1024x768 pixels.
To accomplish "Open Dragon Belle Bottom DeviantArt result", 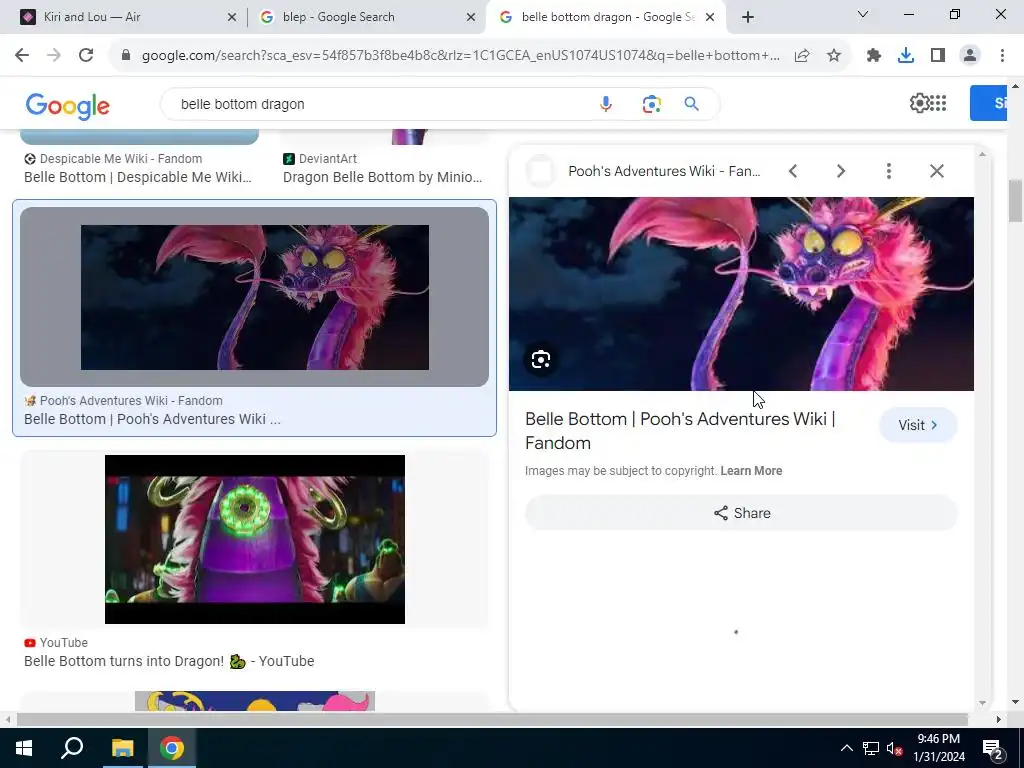I will [x=383, y=177].
